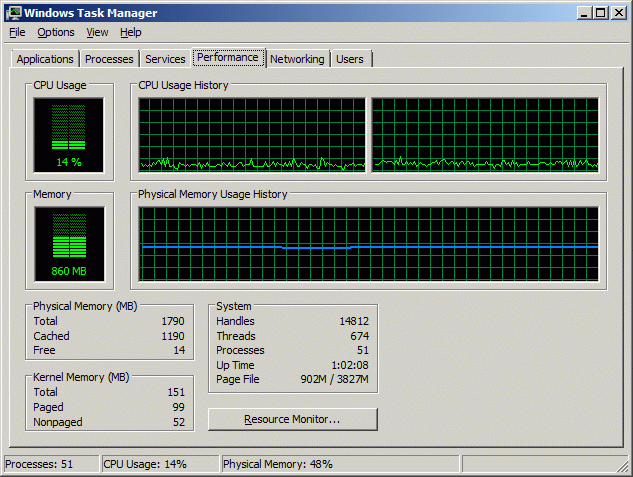Image resolution: width=633 pixels, height=477 pixels.
Task: Open the View menu
Action: (x=97, y=32)
